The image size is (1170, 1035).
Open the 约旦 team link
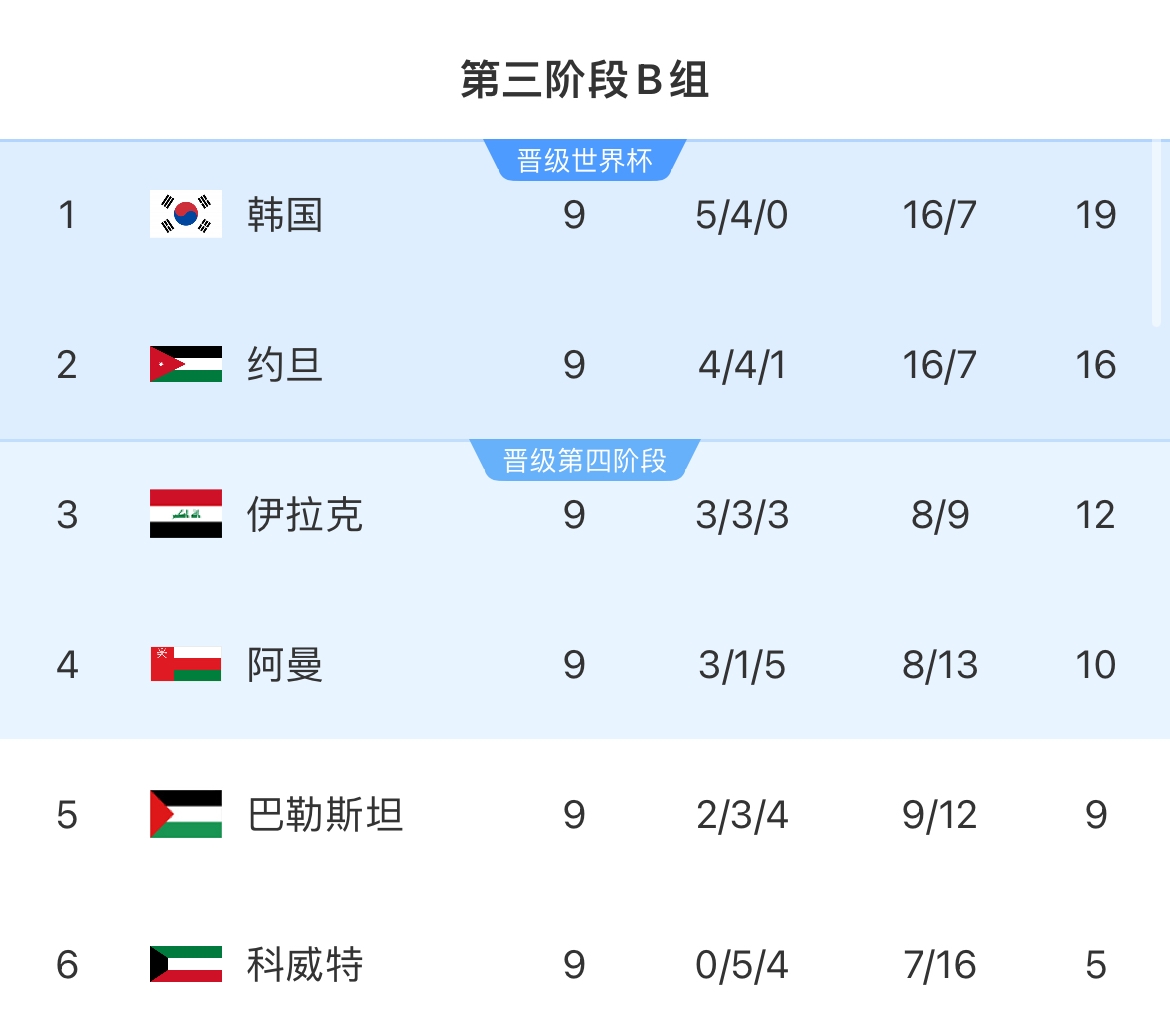[285, 364]
